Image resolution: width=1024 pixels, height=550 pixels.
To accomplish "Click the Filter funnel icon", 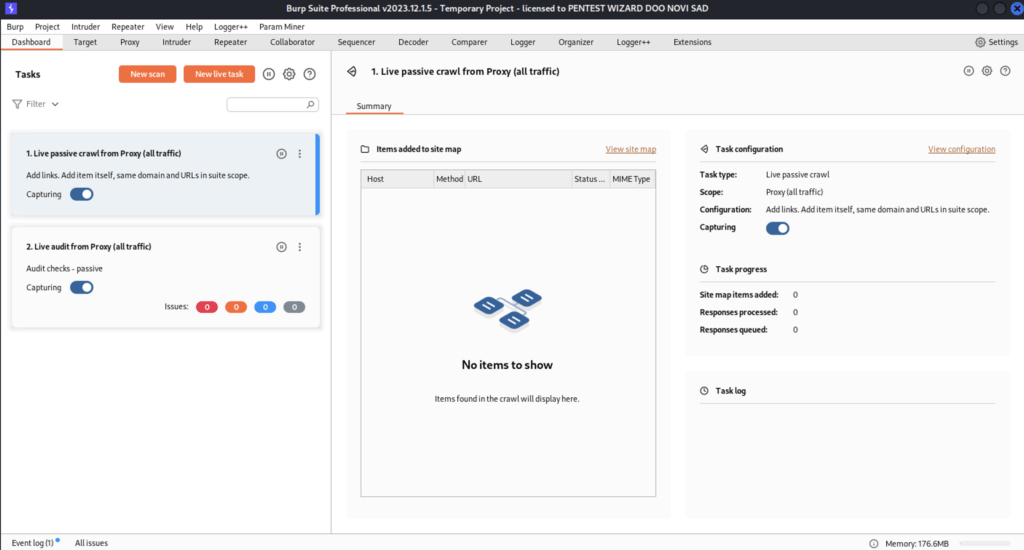I will point(18,104).
